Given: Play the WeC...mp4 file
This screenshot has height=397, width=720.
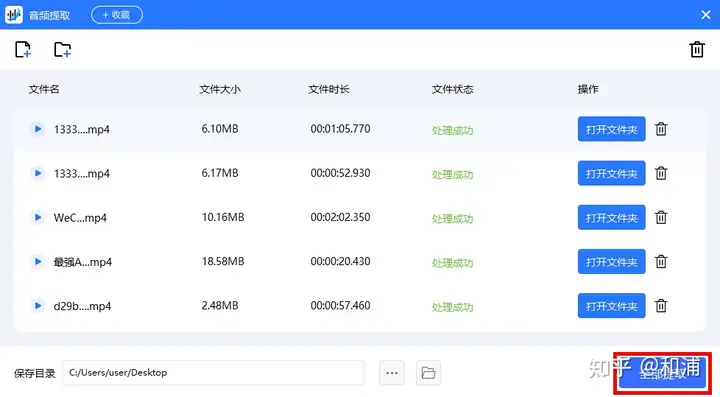Looking at the screenshot, I should (x=38, y=217).
